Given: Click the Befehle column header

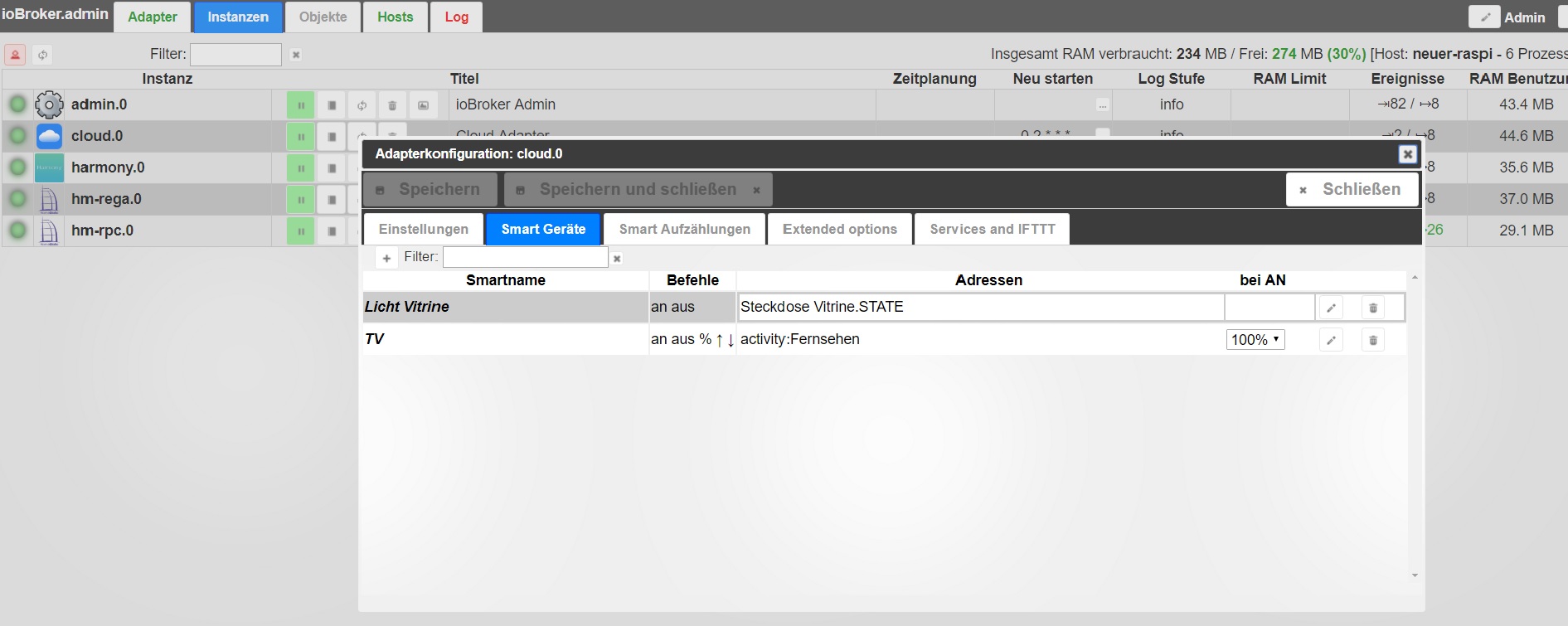Looking at the screenshot, I should [692, 280].
